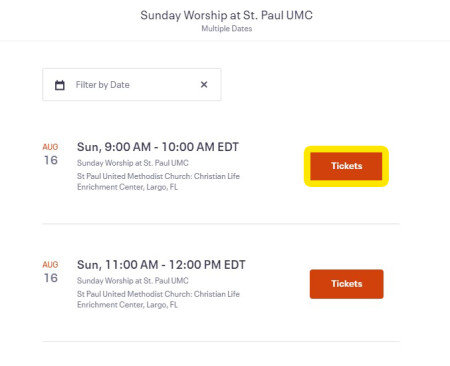Click the day number 16 beside the 9:00 AM event

tap(51, 160)
